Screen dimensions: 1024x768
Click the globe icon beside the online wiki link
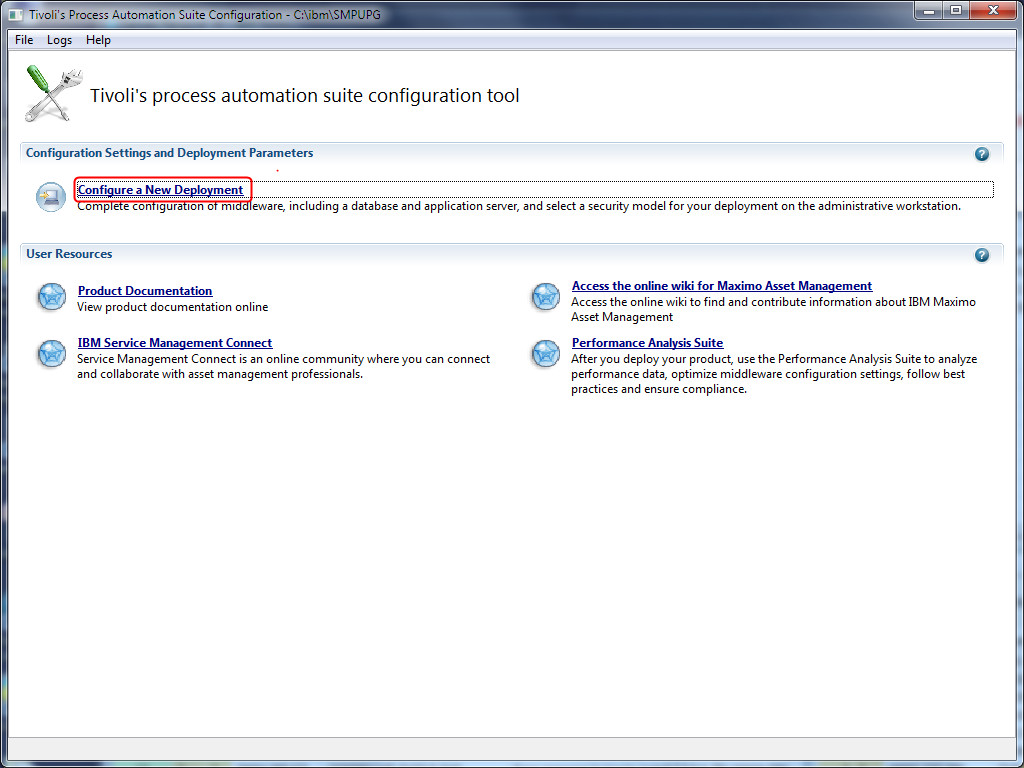coord(545,297)
